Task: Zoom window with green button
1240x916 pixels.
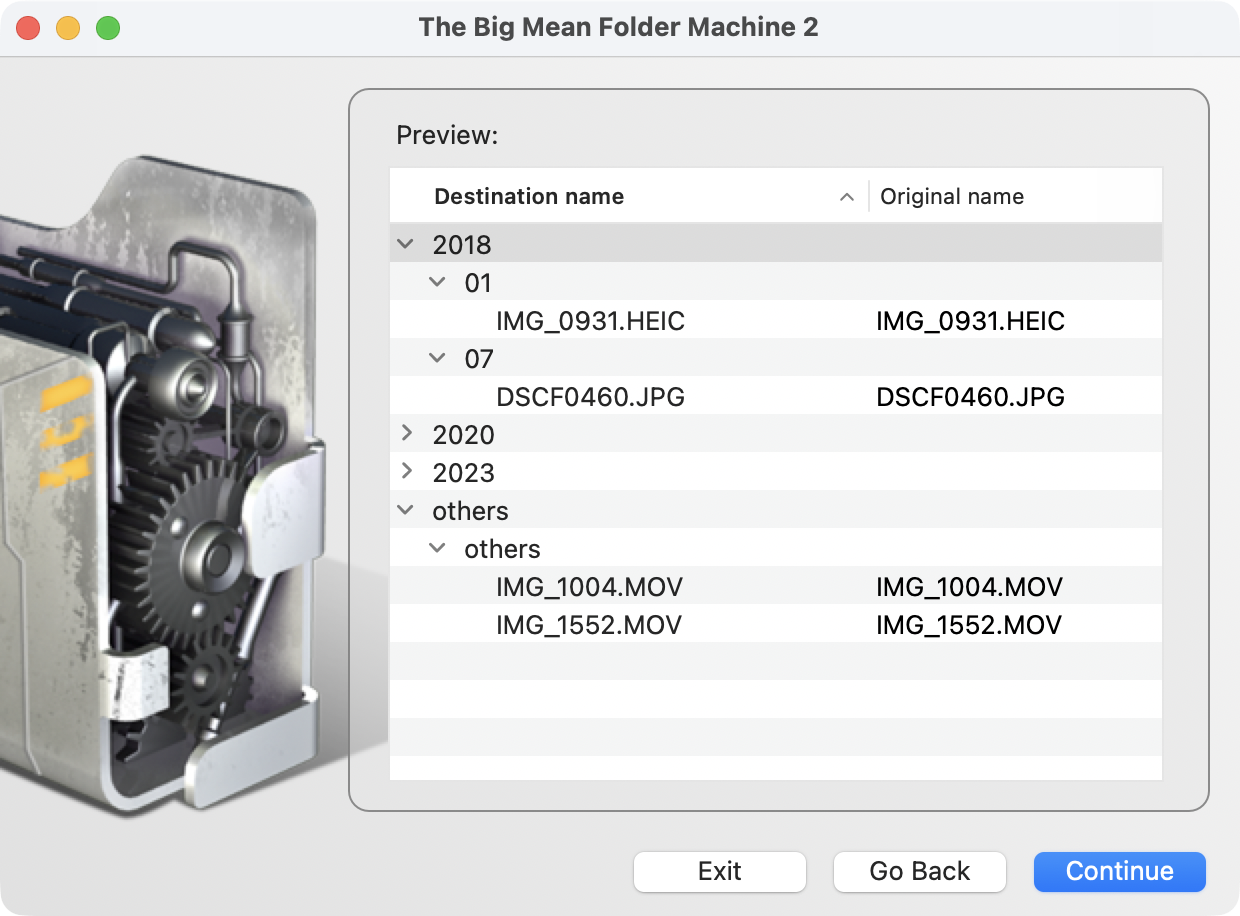Action: click(x=108, y=28)
